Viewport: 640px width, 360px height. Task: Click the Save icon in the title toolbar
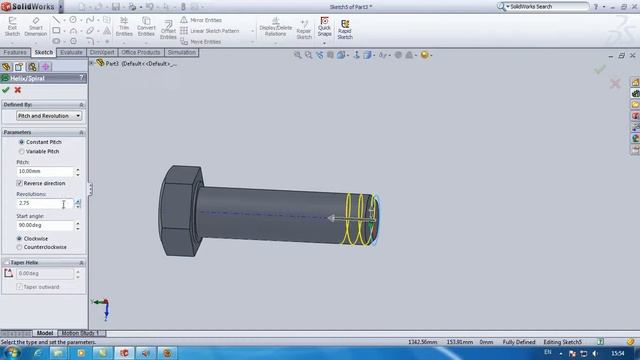pos(116,7)
